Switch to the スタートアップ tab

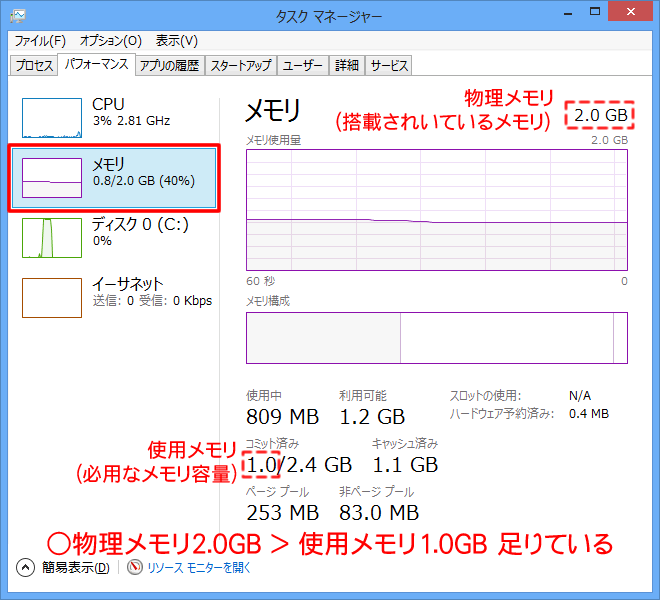point(241,66)
